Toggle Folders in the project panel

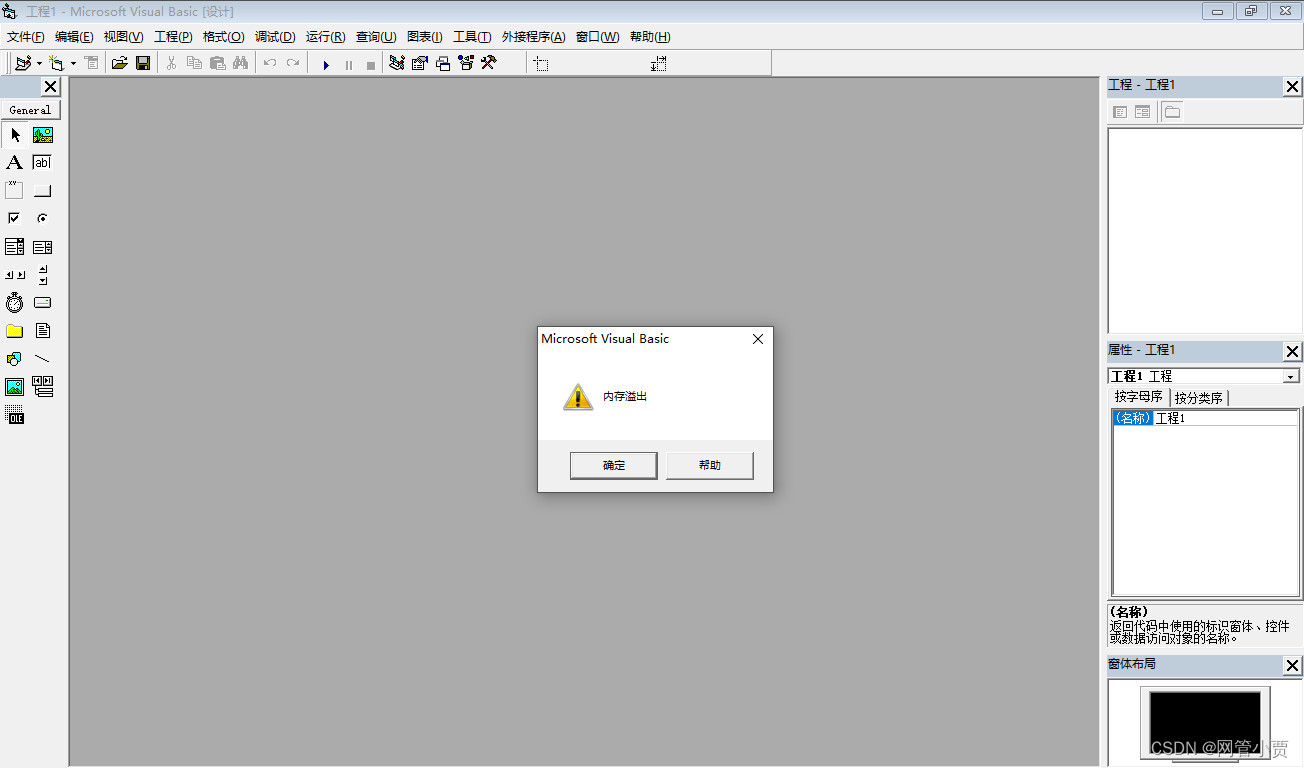[x=1172, y=112]
